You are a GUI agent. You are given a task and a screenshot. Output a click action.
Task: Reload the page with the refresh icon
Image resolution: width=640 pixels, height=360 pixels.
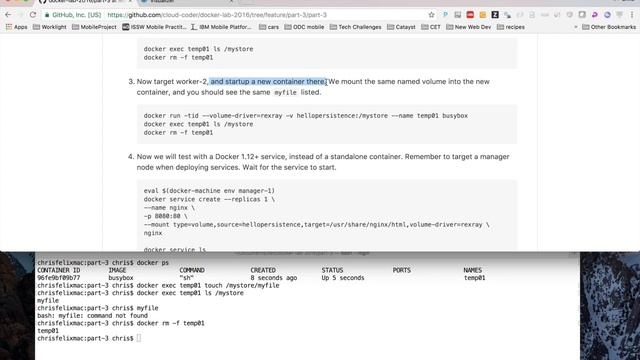coord(33,15)
